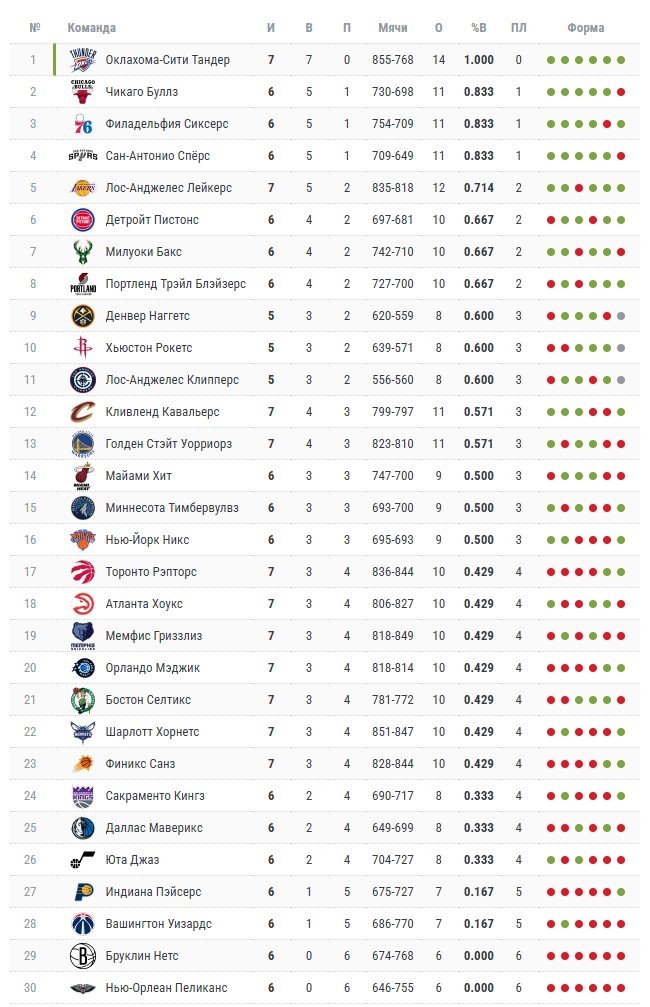This screenshot has width=650, height=1007.
Task: Click the Brooklyn Nets logo icon
Action: point(83,956)
